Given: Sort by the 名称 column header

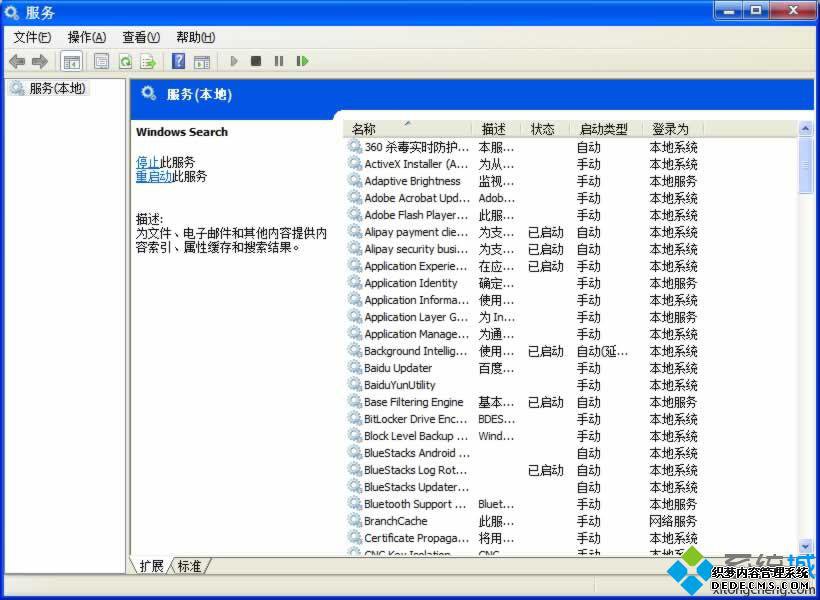Looking at the screenshot, I should pos(408,129).
